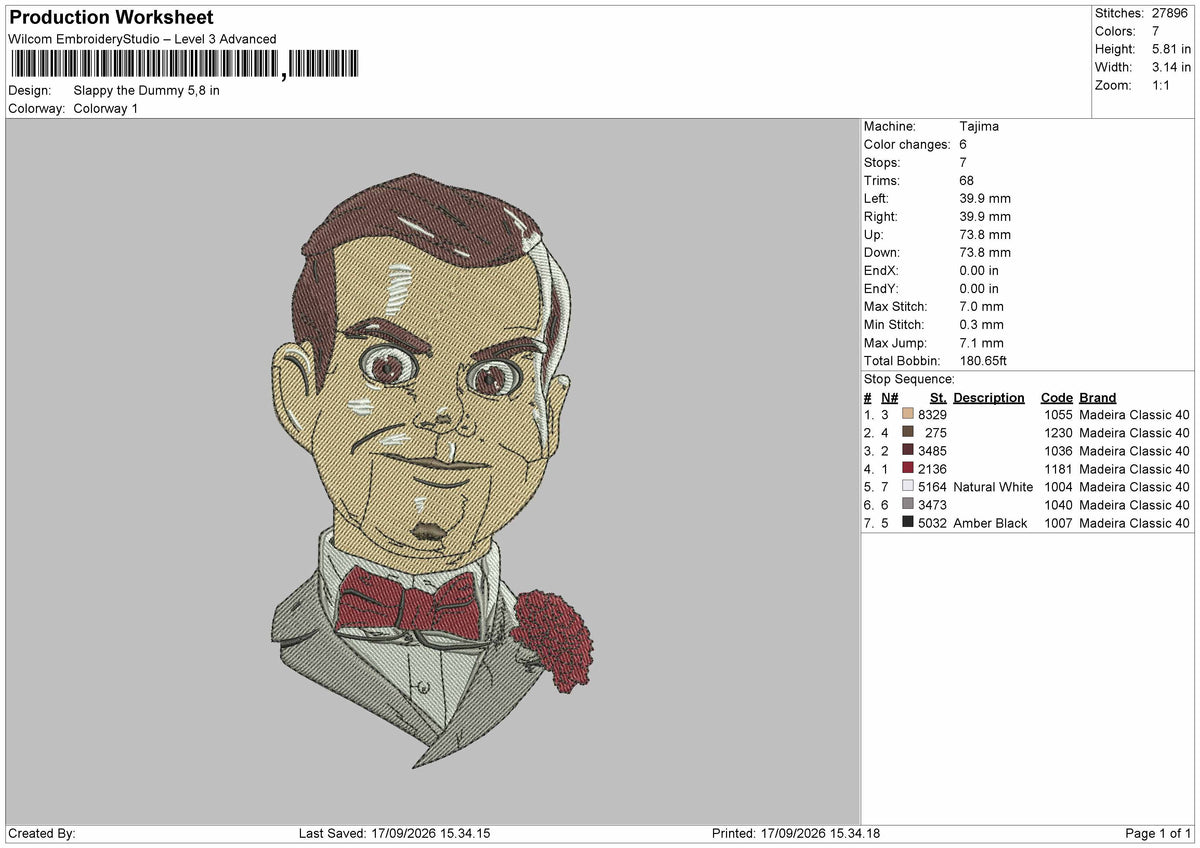The height and width of the screenshot is (848, 1200).
Task: Click the Up value 73.8 mm
Action: [985, 235]
